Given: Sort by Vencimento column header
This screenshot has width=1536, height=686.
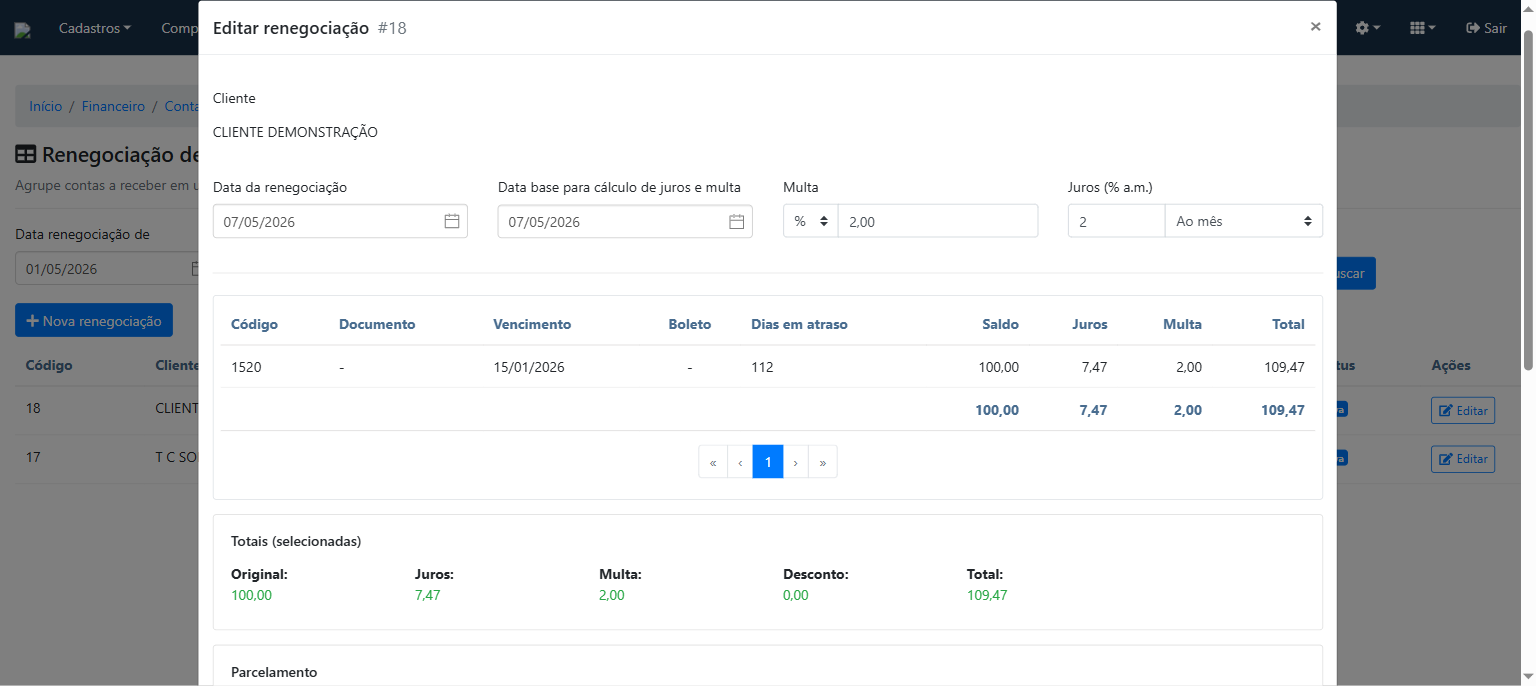Looking at the screenshot, I should 532,324.
